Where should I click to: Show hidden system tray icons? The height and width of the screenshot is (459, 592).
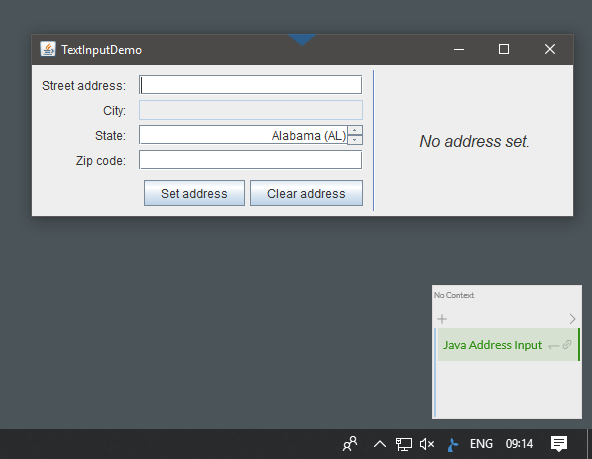click(x=379, y=444)
